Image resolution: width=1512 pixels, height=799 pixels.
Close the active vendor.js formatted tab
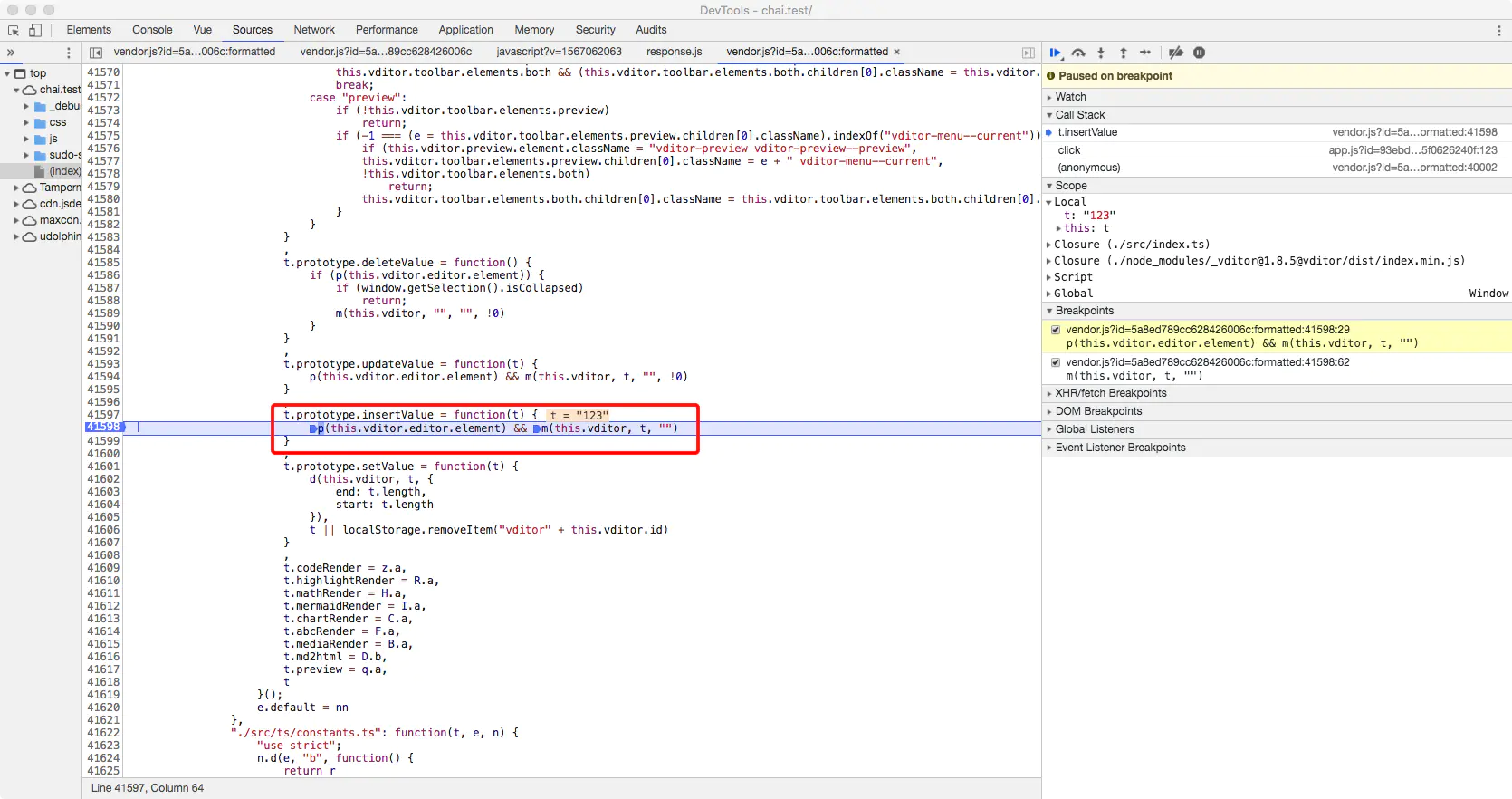[897, 52]
